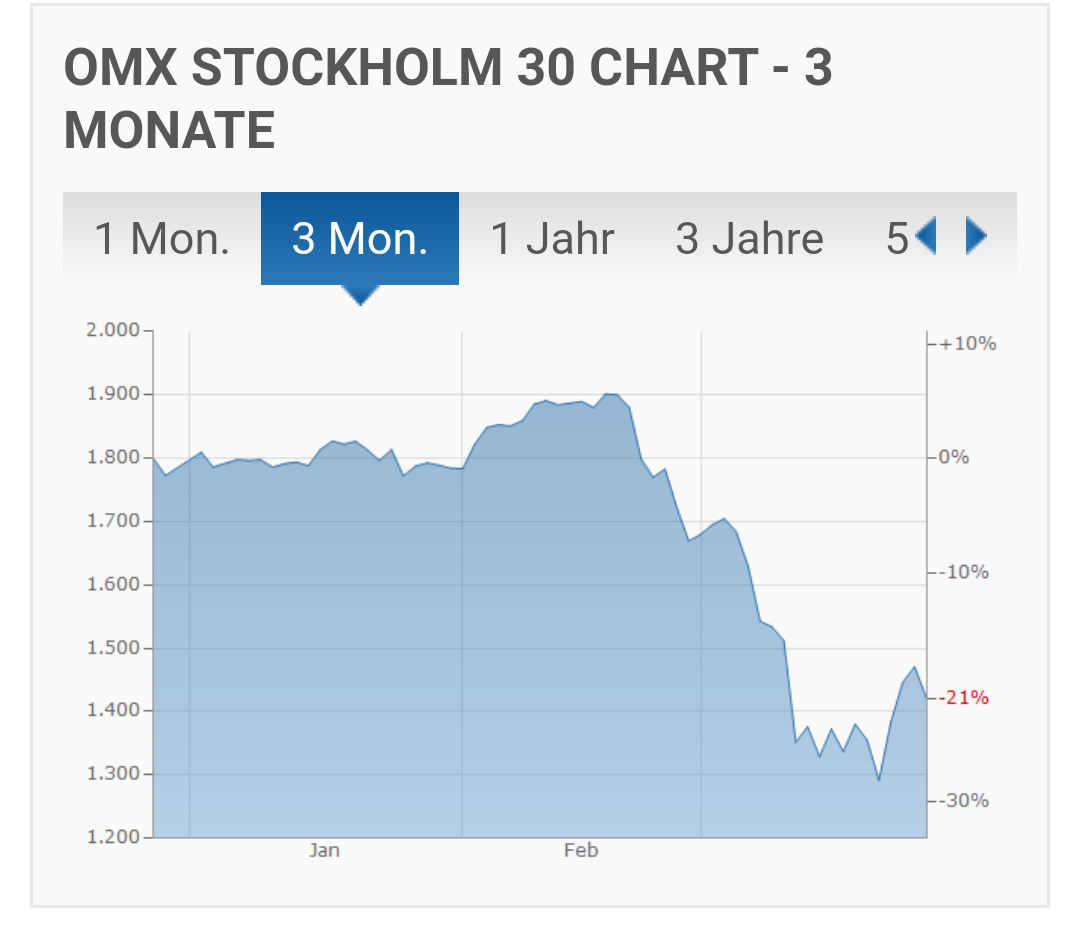The image size is (1080, 938).
Task: Click the OMX Stockholm 30 chart title
Action: (448, 98)
